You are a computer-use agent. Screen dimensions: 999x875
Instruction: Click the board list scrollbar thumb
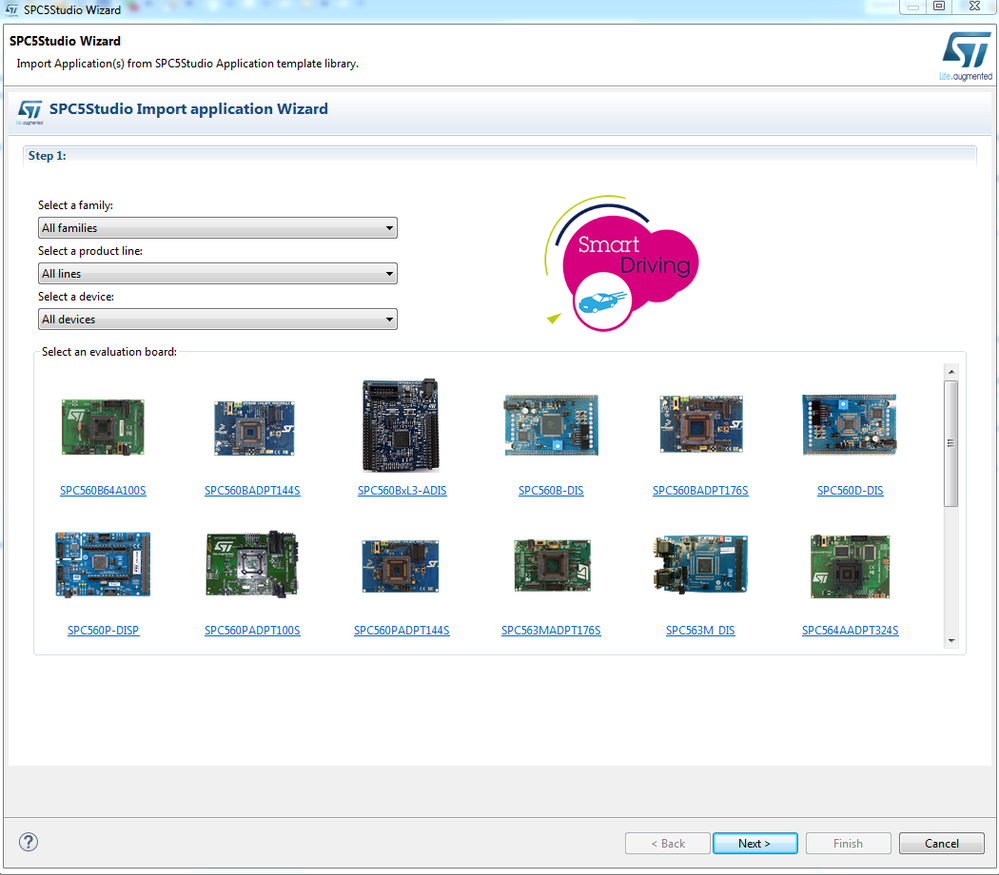[951, 444]
